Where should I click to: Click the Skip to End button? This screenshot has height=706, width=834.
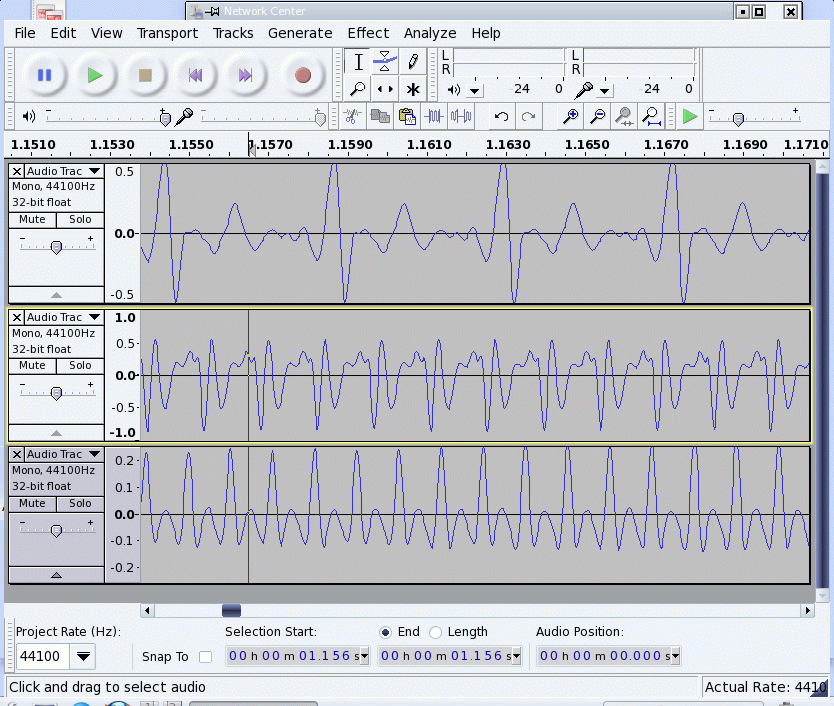click(x=245, y=75)
